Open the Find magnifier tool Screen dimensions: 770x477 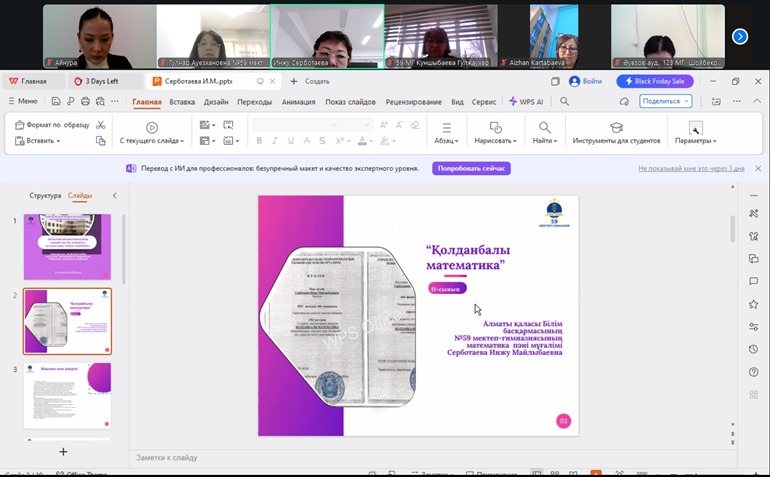(x=545, y=127)
